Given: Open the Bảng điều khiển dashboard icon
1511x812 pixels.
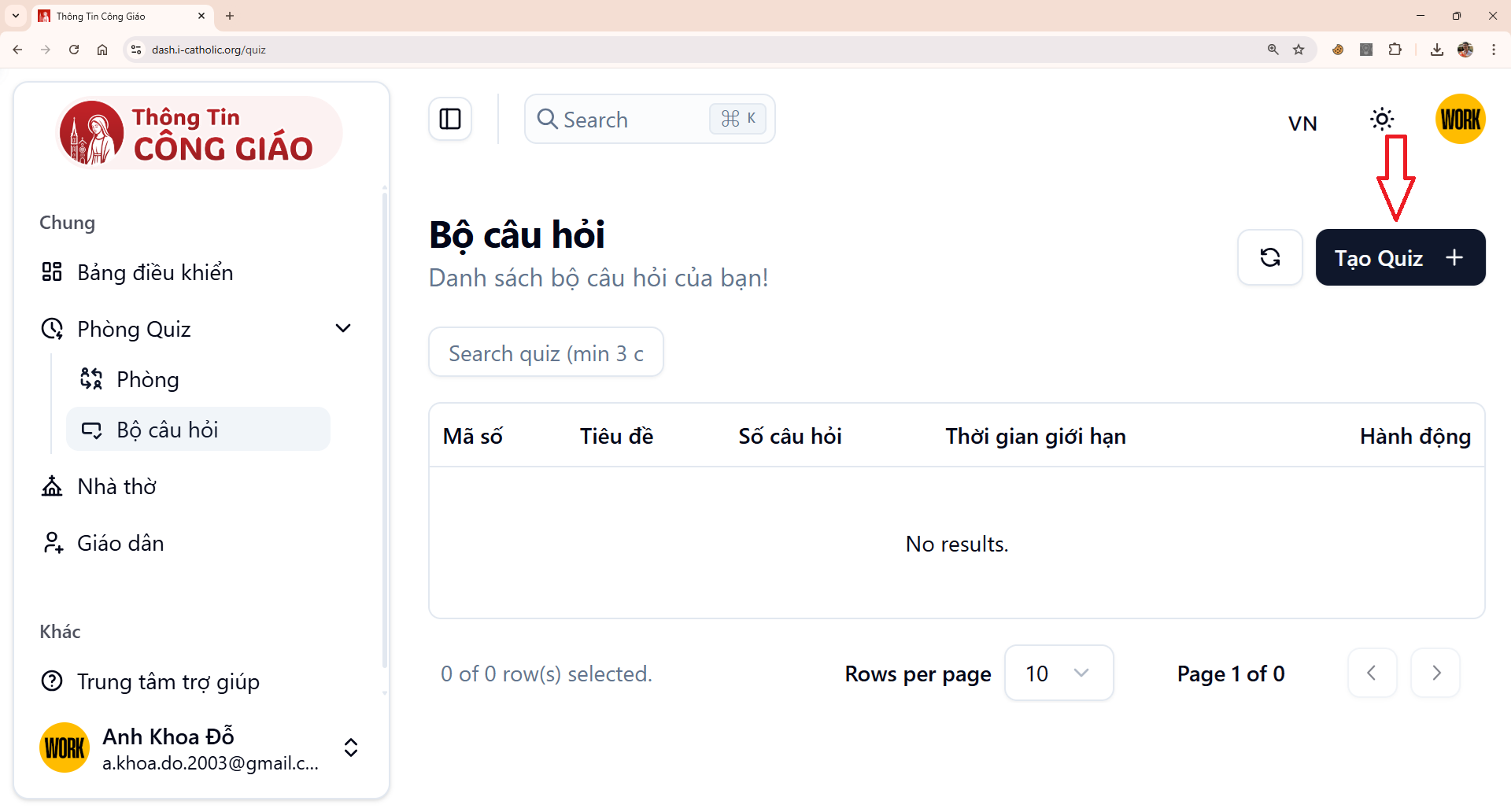Looking at the screenshot, I should (x=52, y=271).
